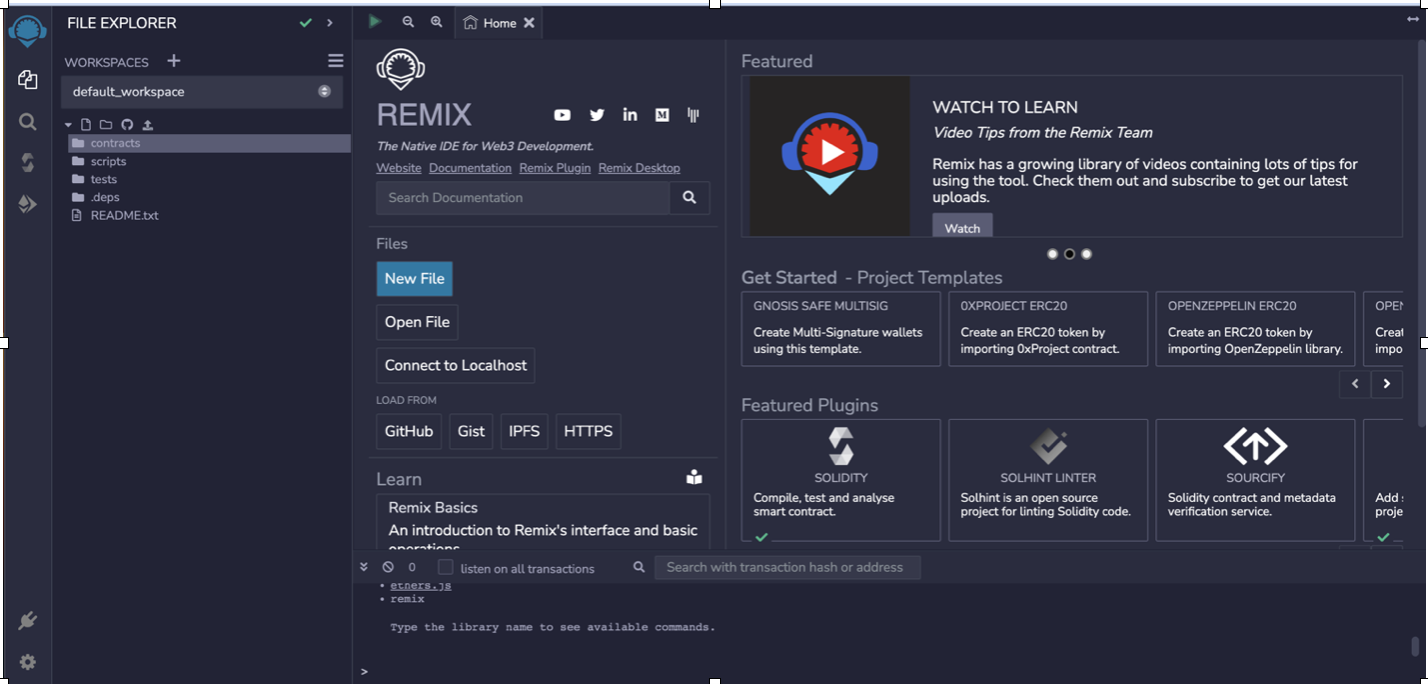Collapse the workspace root tree caret
1428x684 pixels.
pos(69,125)
